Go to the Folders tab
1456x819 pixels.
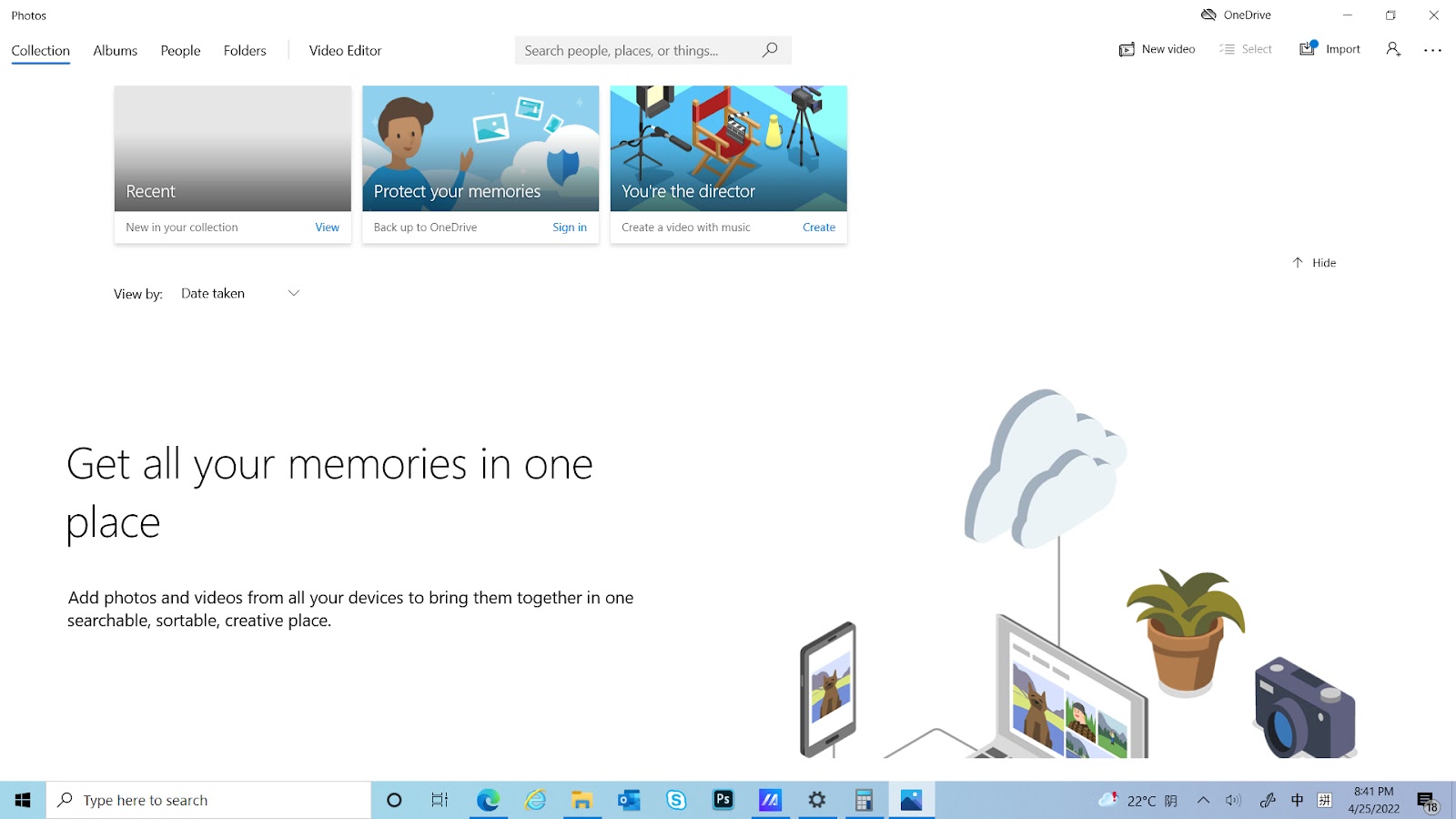[245, 50]
